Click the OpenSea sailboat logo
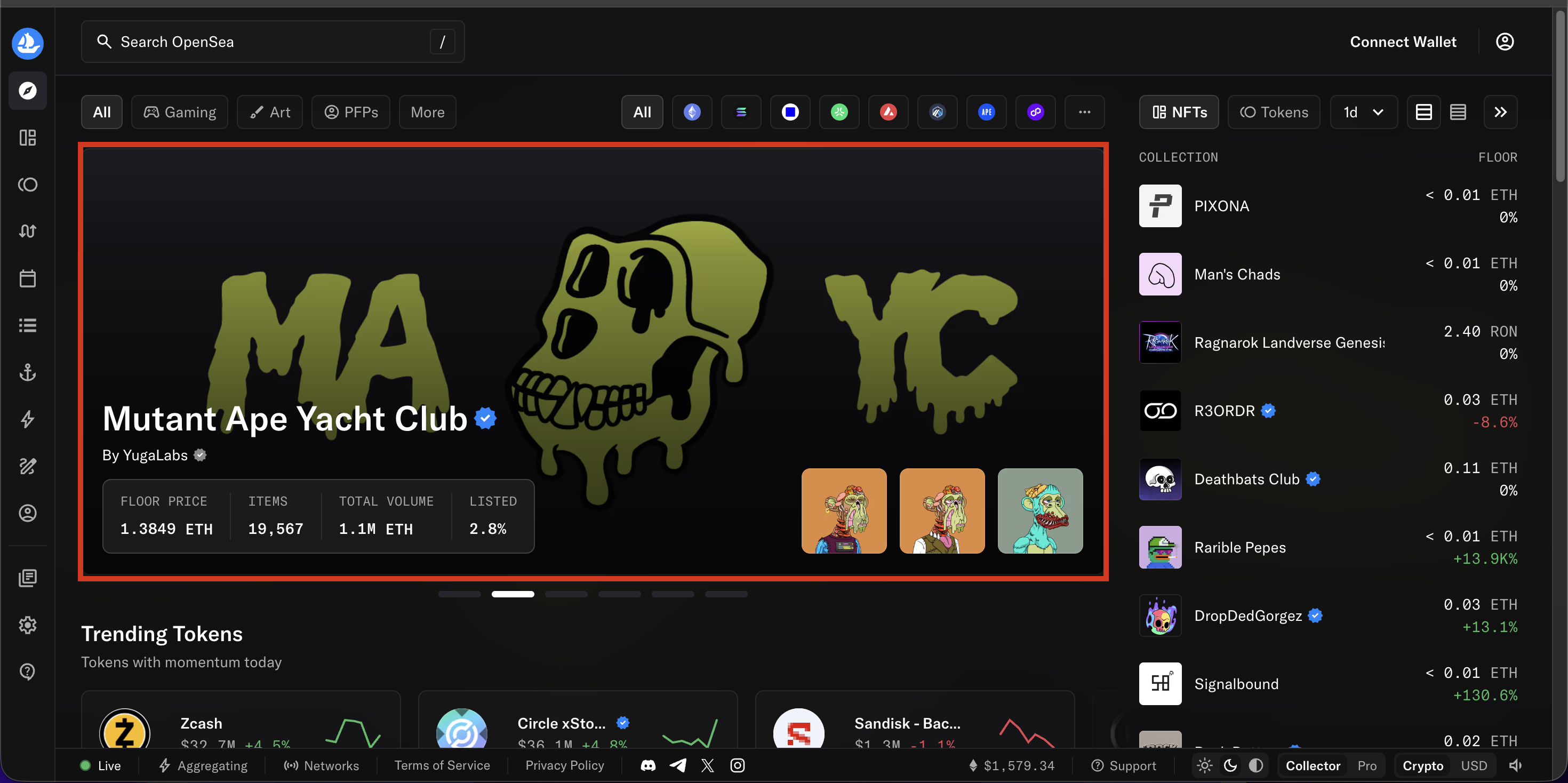The width and height of the screenshot is (1568, 783). [27, 43]
